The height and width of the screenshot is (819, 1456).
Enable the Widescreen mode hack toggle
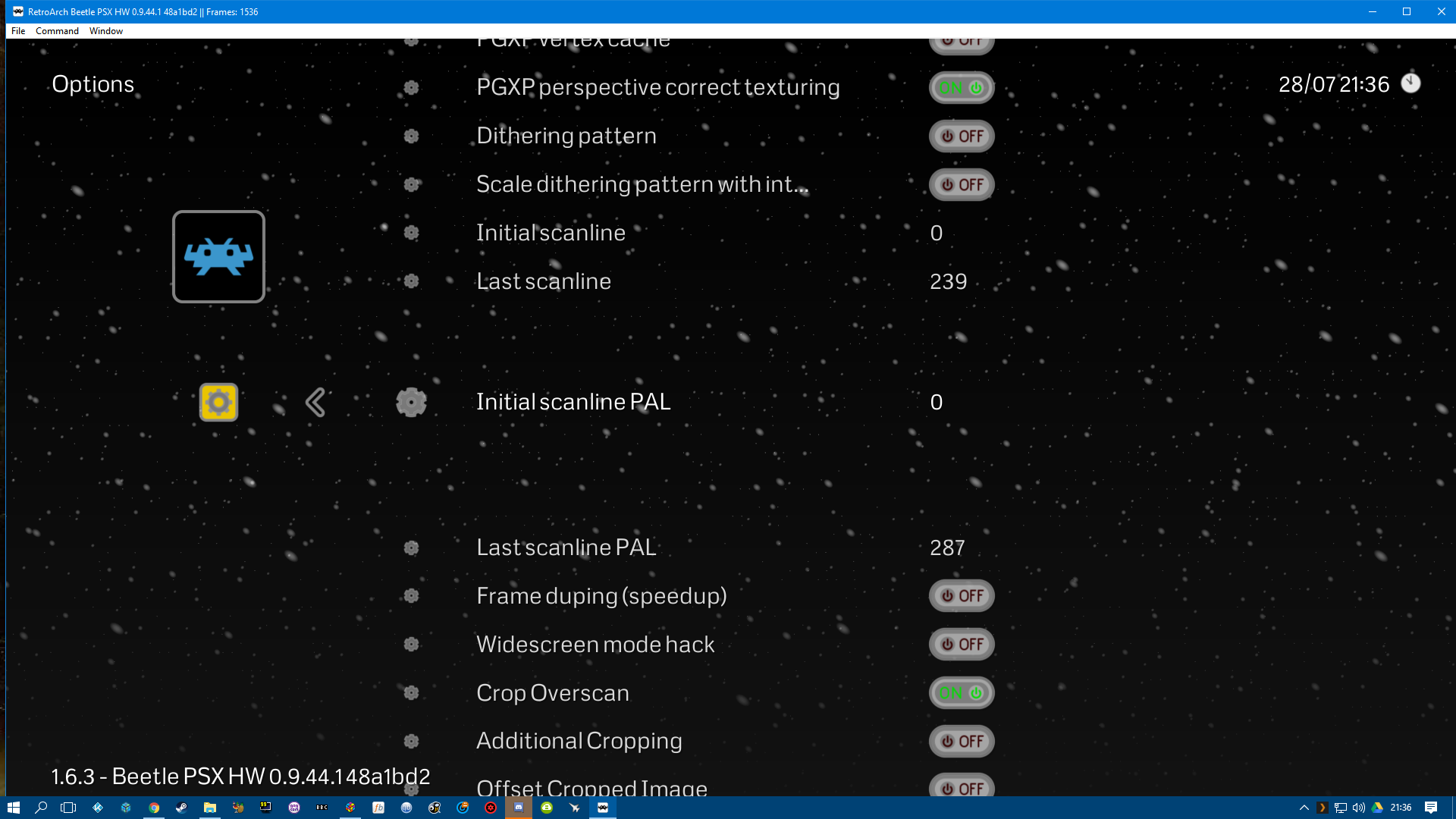pos(962,645)
